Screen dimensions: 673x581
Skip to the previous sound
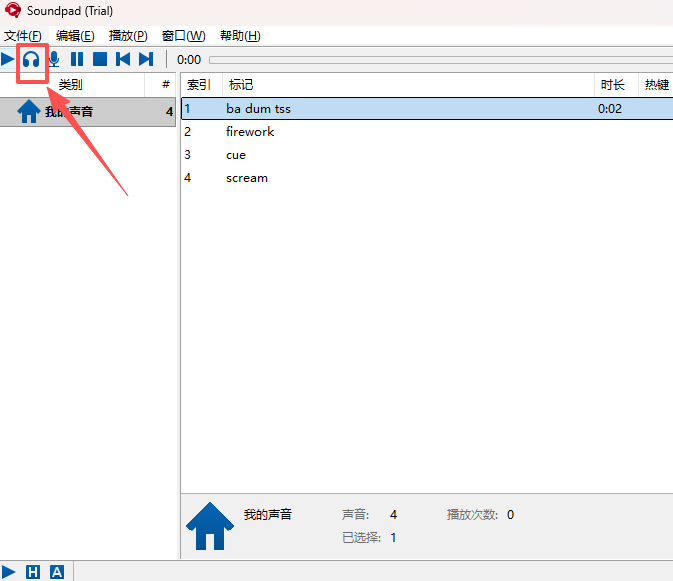123,59
